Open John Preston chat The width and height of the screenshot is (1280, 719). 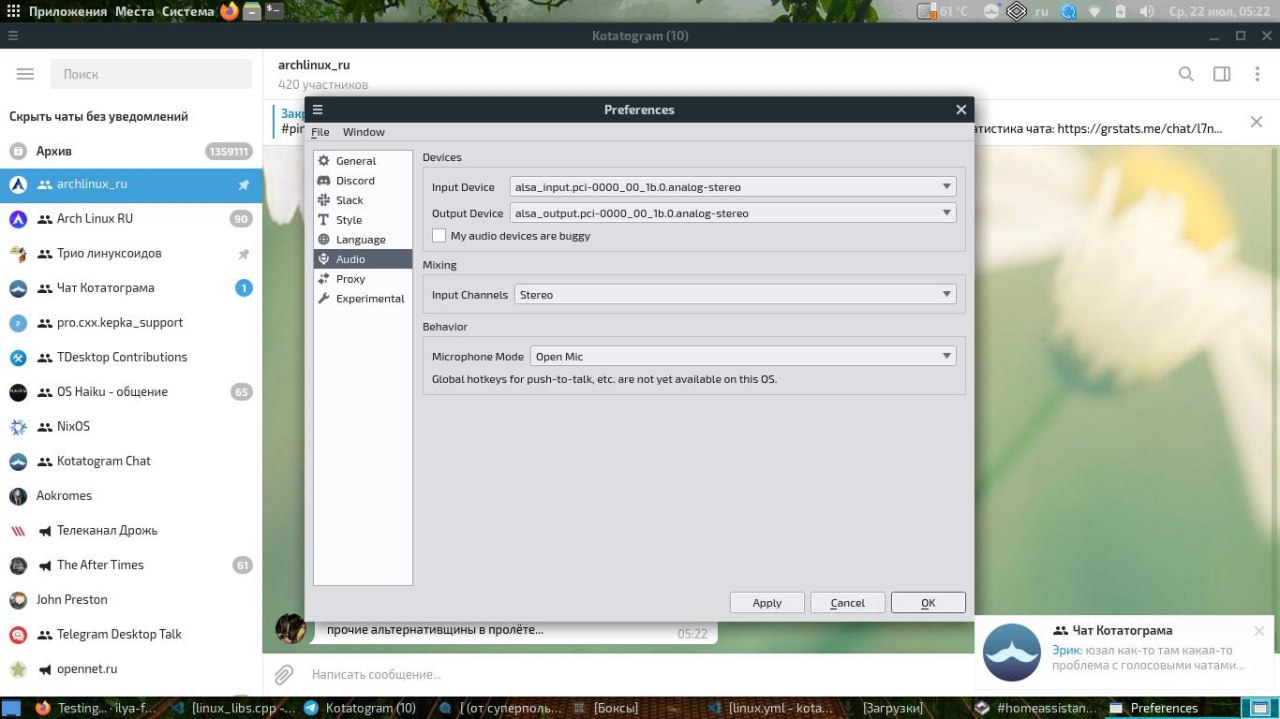coord(131,600)
